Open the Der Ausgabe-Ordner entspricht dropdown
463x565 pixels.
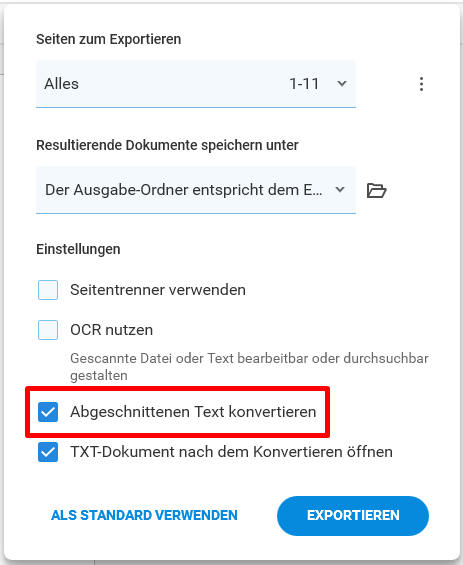click(196, 190)
